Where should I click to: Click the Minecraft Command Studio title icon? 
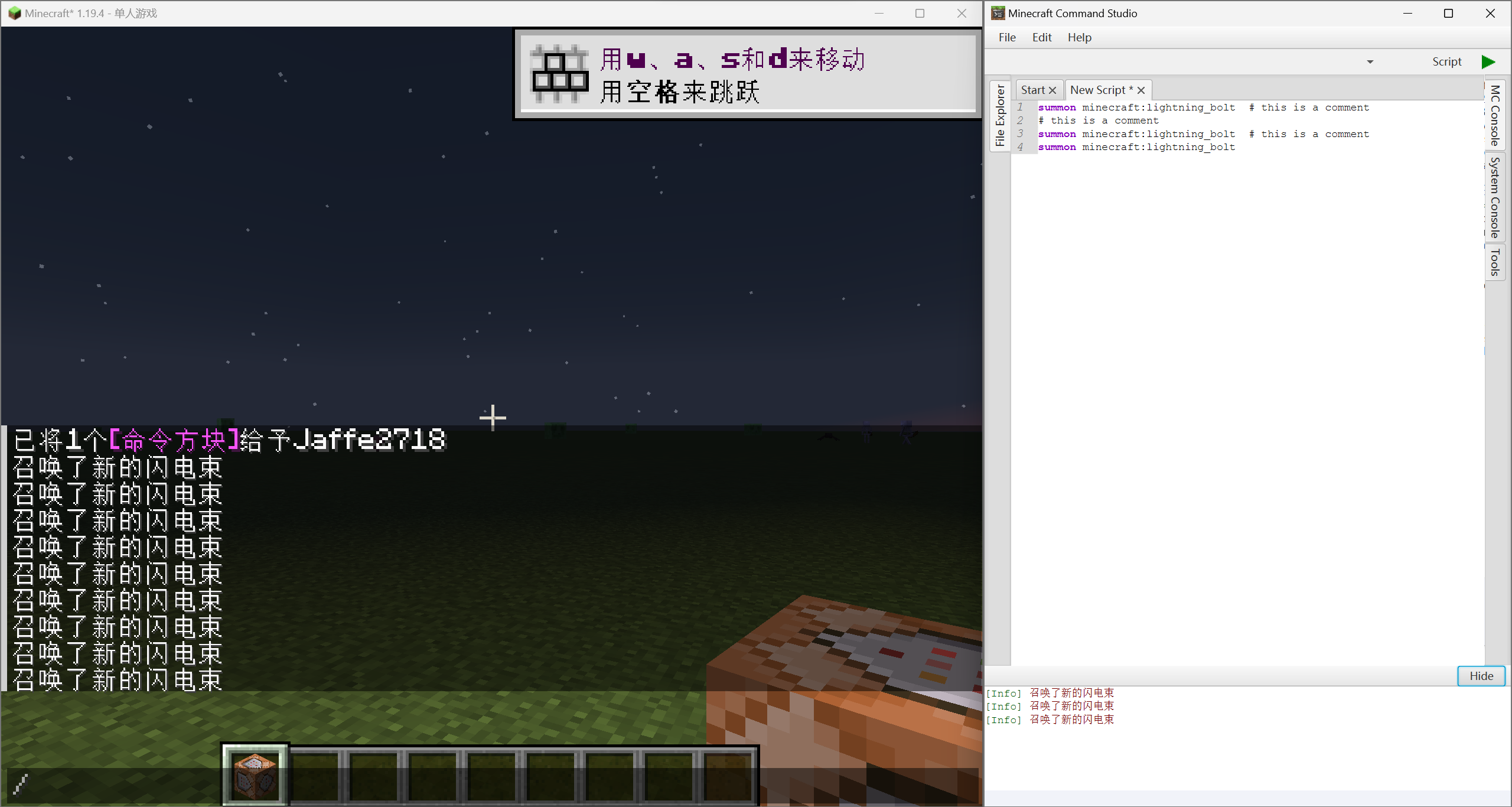[x=998, y=13]
